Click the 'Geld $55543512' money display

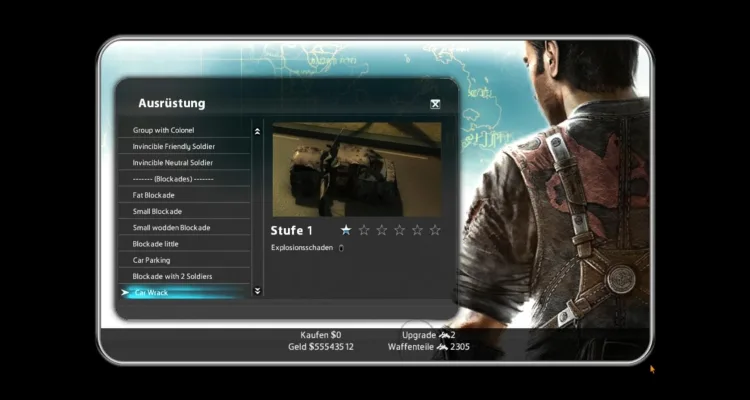click(321, 346)
